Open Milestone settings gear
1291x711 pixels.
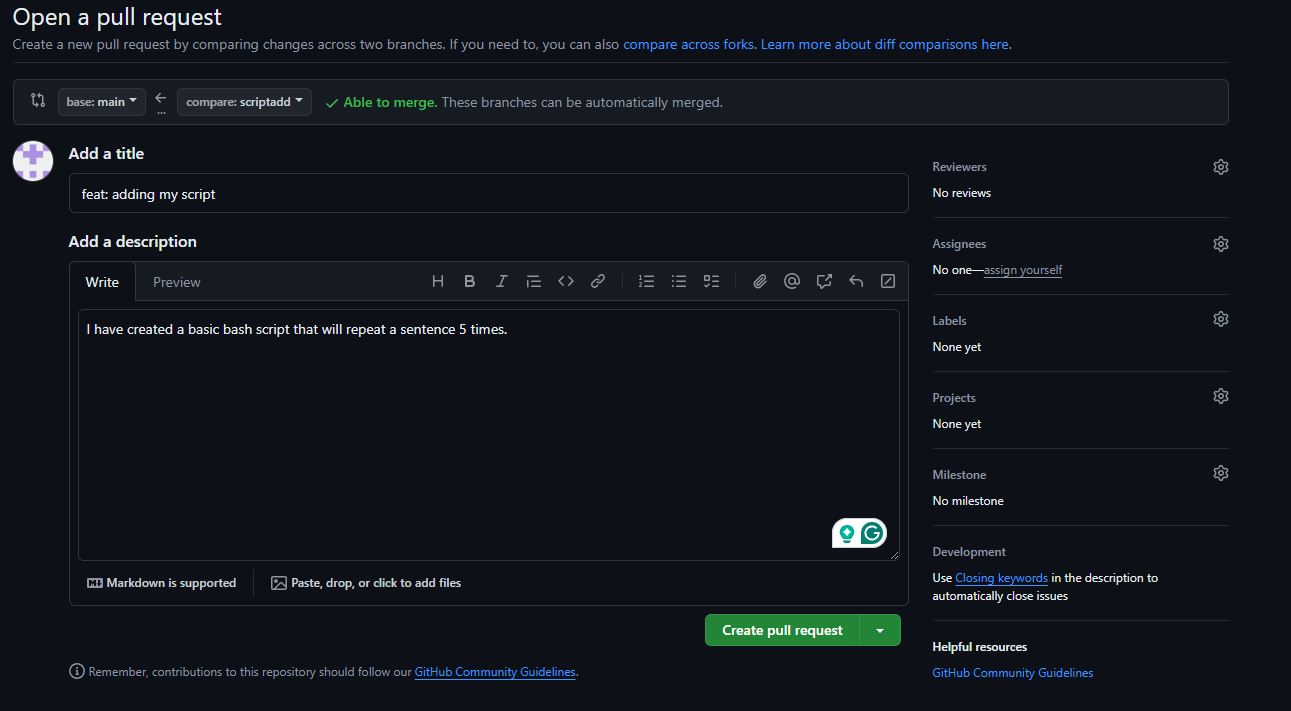coord(1220,473)
